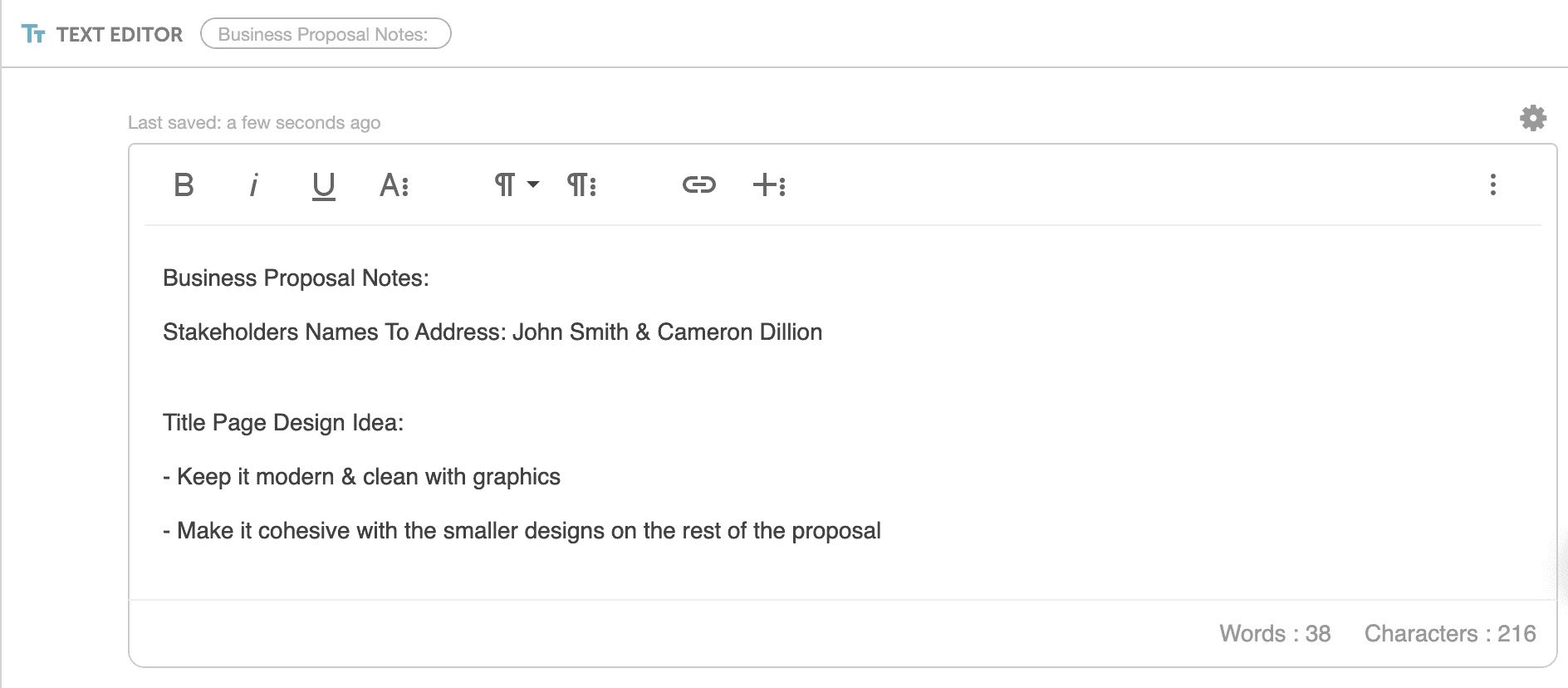Click the Words count display

1275,633
